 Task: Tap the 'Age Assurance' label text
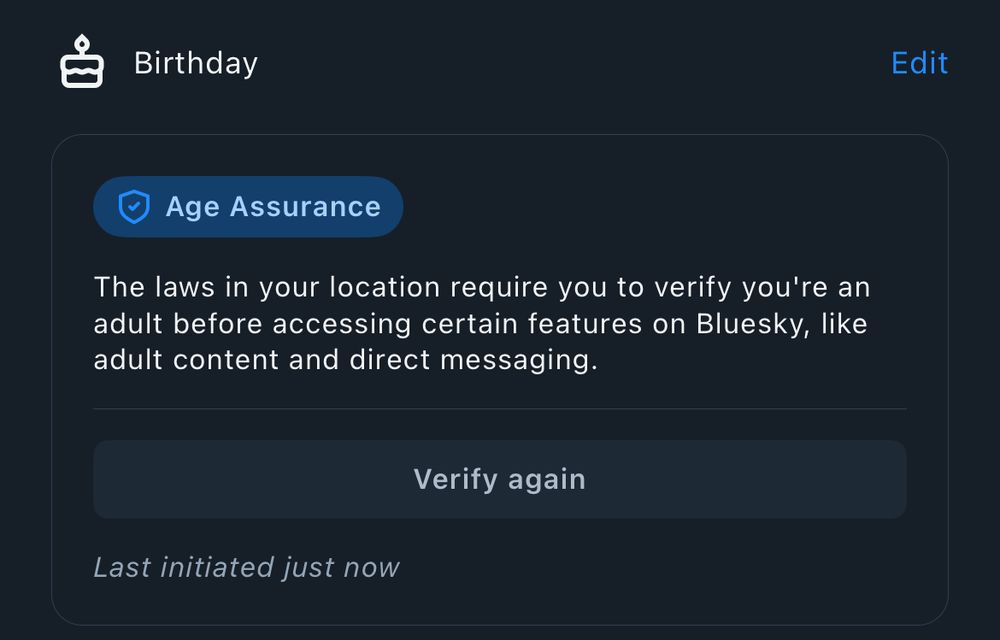273,207
